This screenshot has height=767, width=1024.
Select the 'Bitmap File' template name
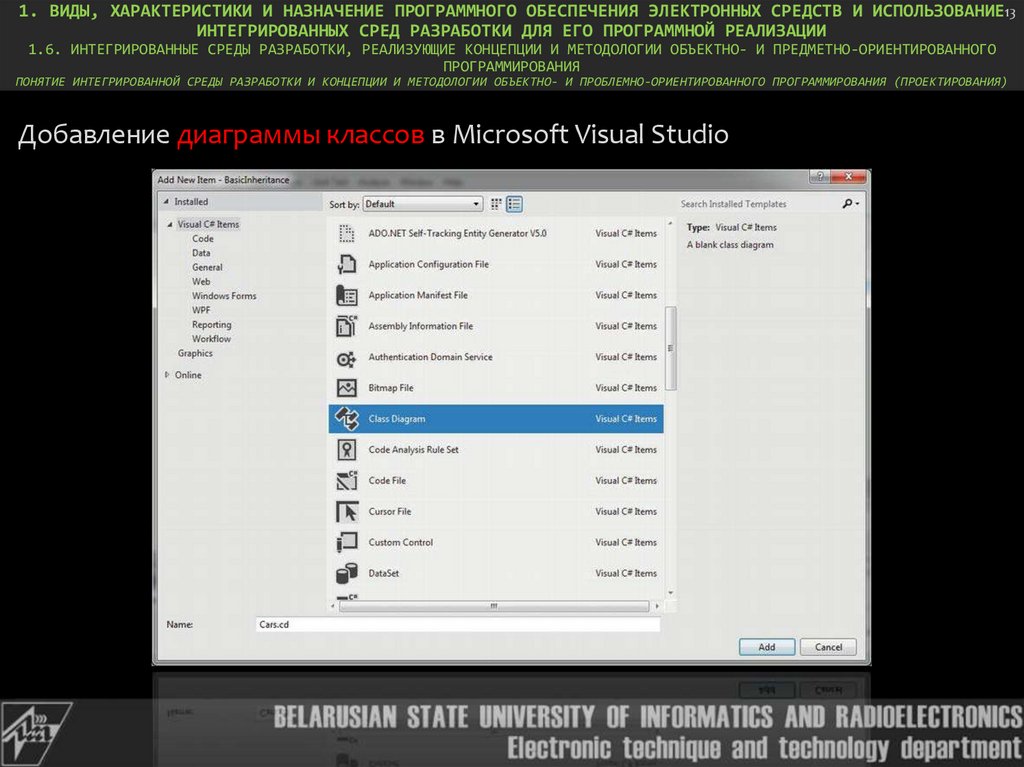point(391,388)
